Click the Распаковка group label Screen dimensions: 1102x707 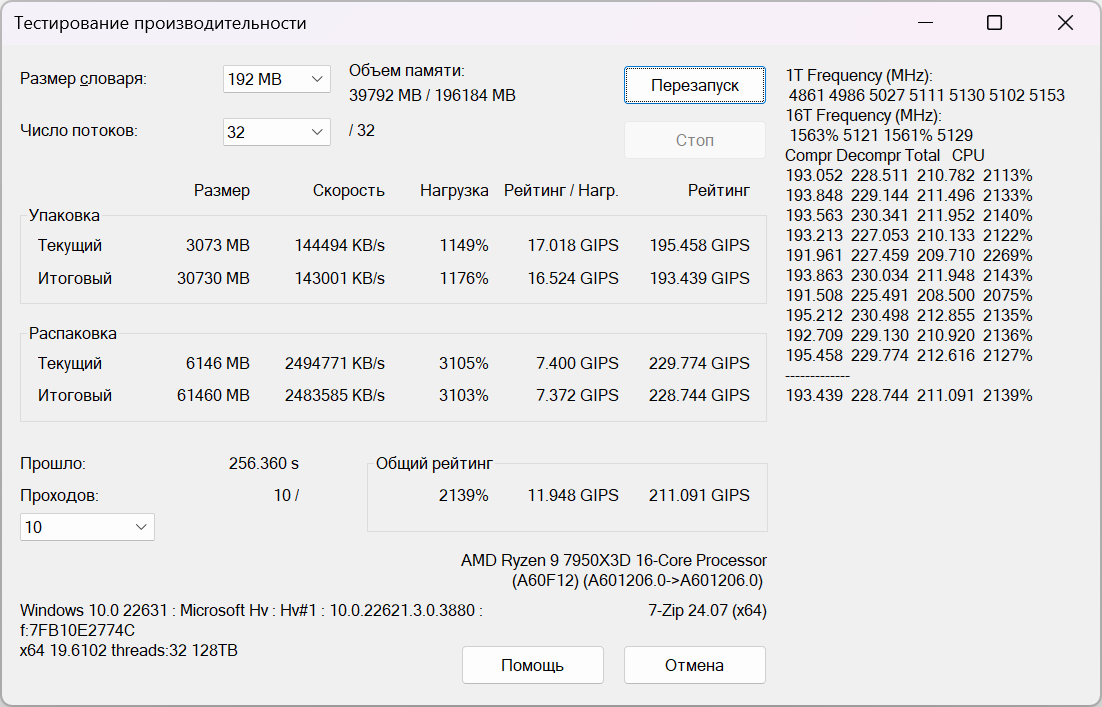point(72,333)
